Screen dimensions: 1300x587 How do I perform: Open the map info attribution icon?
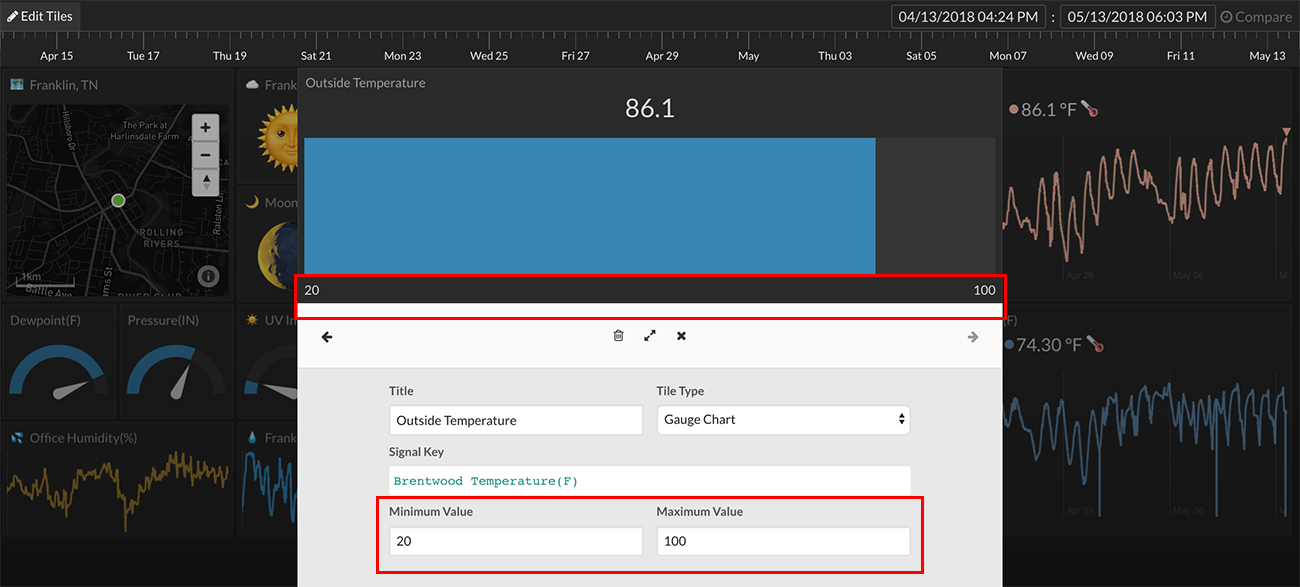(208, 276)
